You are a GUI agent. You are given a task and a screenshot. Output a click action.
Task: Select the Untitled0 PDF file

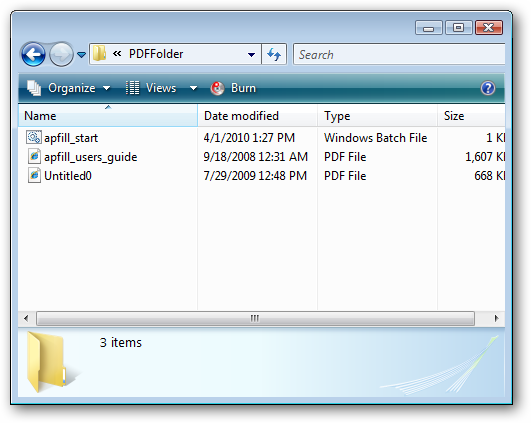coord(60,176)
